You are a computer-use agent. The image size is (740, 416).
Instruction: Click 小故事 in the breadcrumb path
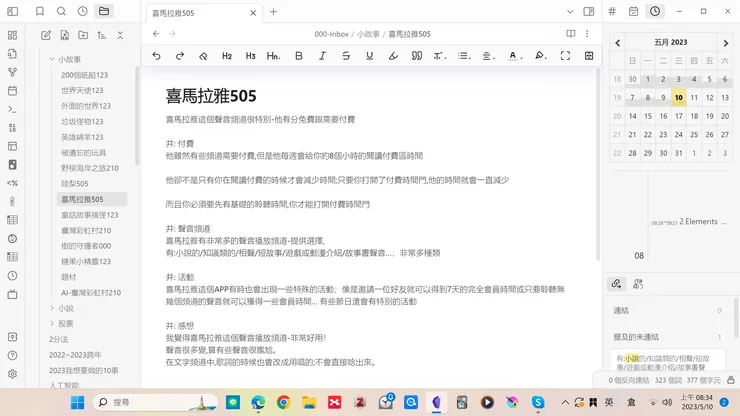368,34
